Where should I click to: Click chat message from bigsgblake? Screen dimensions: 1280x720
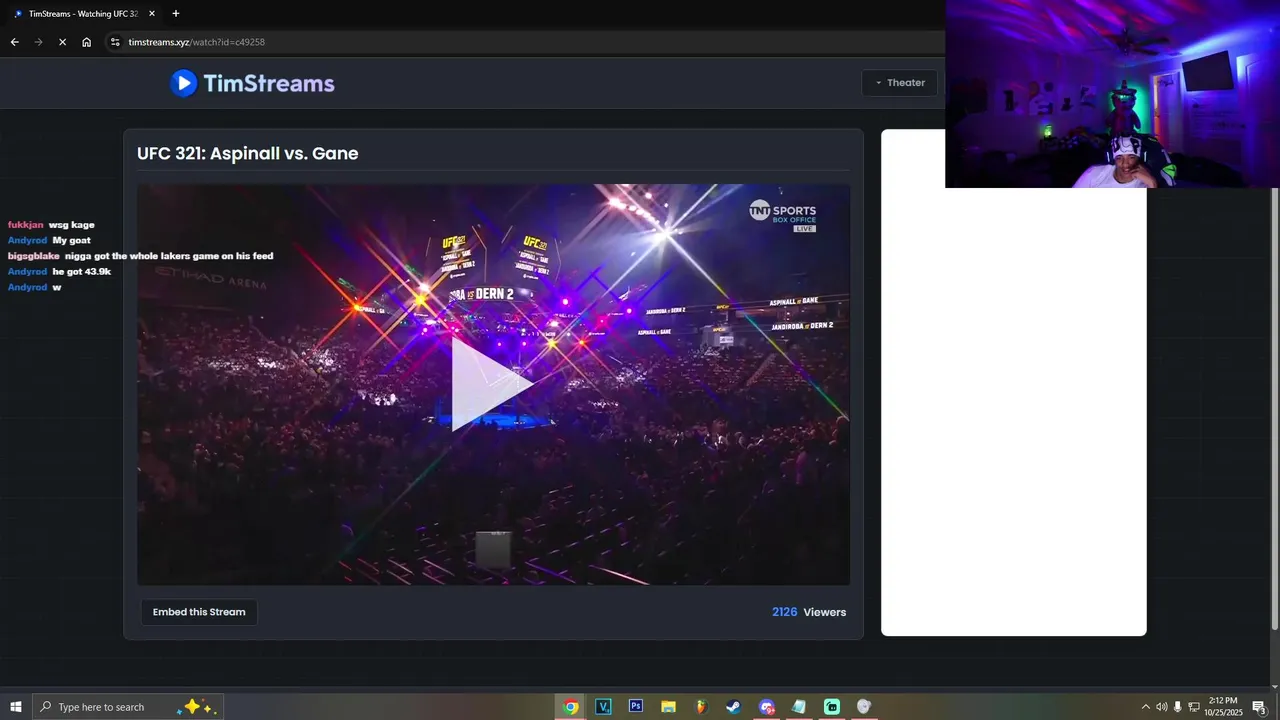point(140,256)
